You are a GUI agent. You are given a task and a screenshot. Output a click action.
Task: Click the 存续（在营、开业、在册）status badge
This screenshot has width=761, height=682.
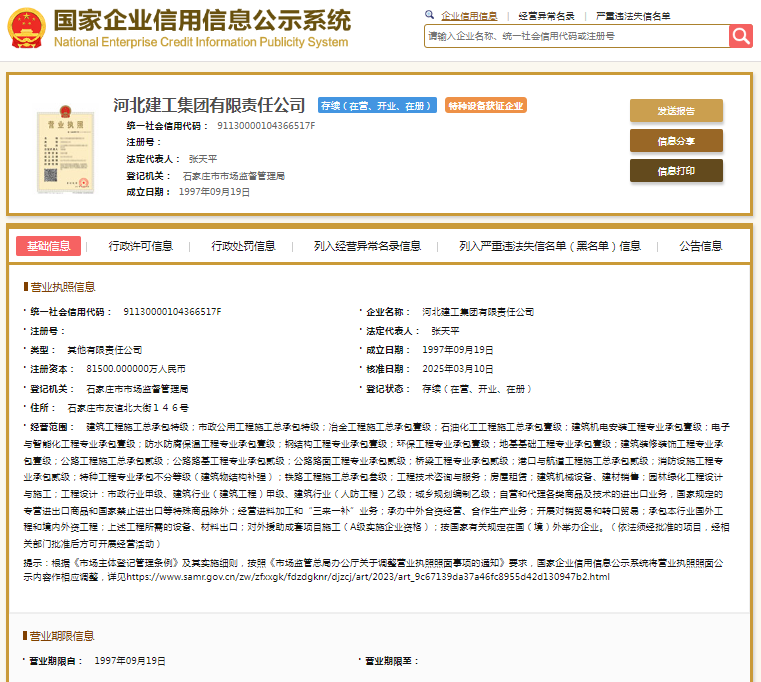[x=377, y=105]
